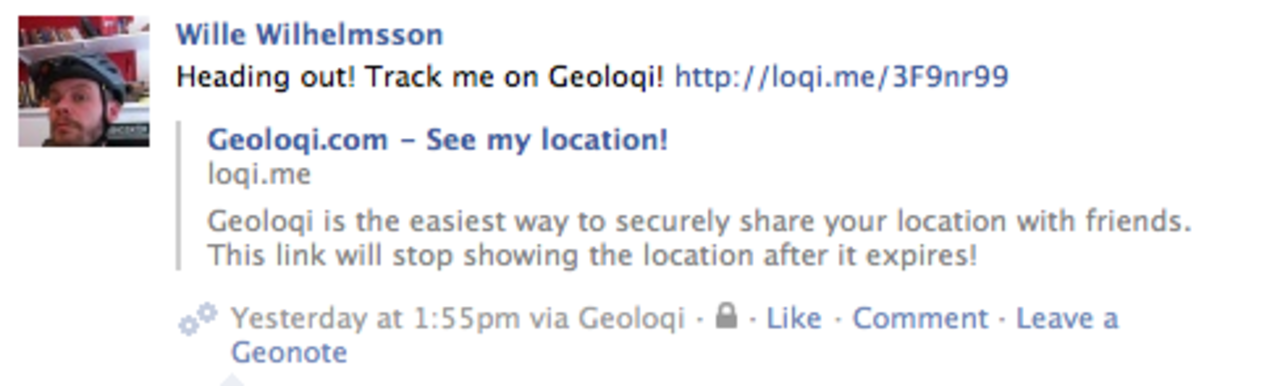Click the gray vertical link preview bar
This screenshot has width=1280, height=386.
pyautogui.click(x=179, y=196)
